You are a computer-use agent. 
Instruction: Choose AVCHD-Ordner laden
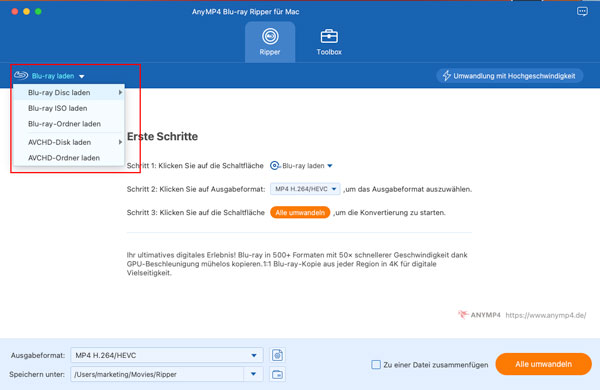[x=69, y=158]
